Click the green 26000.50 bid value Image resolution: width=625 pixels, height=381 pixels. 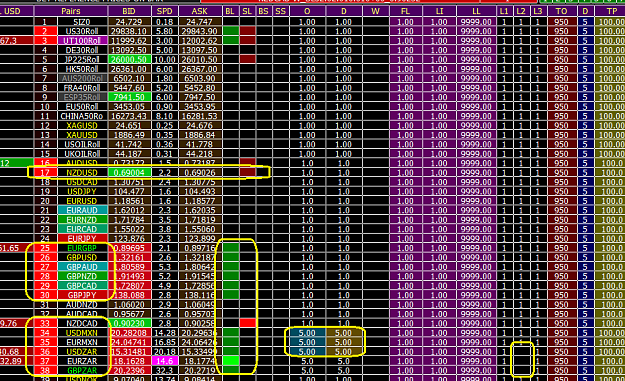[x=130, y=59]
